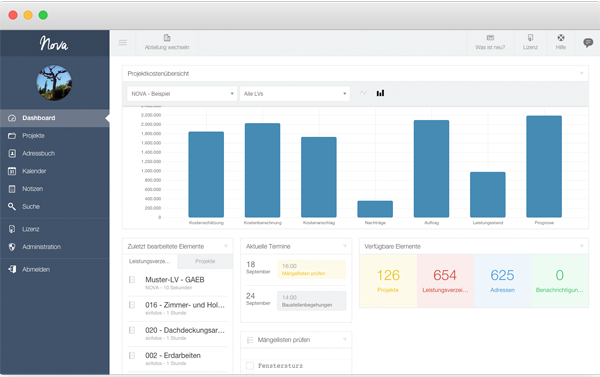Collapse the Projektkostenübersicht panel chevron
The image size is (600, 377).
582,73
